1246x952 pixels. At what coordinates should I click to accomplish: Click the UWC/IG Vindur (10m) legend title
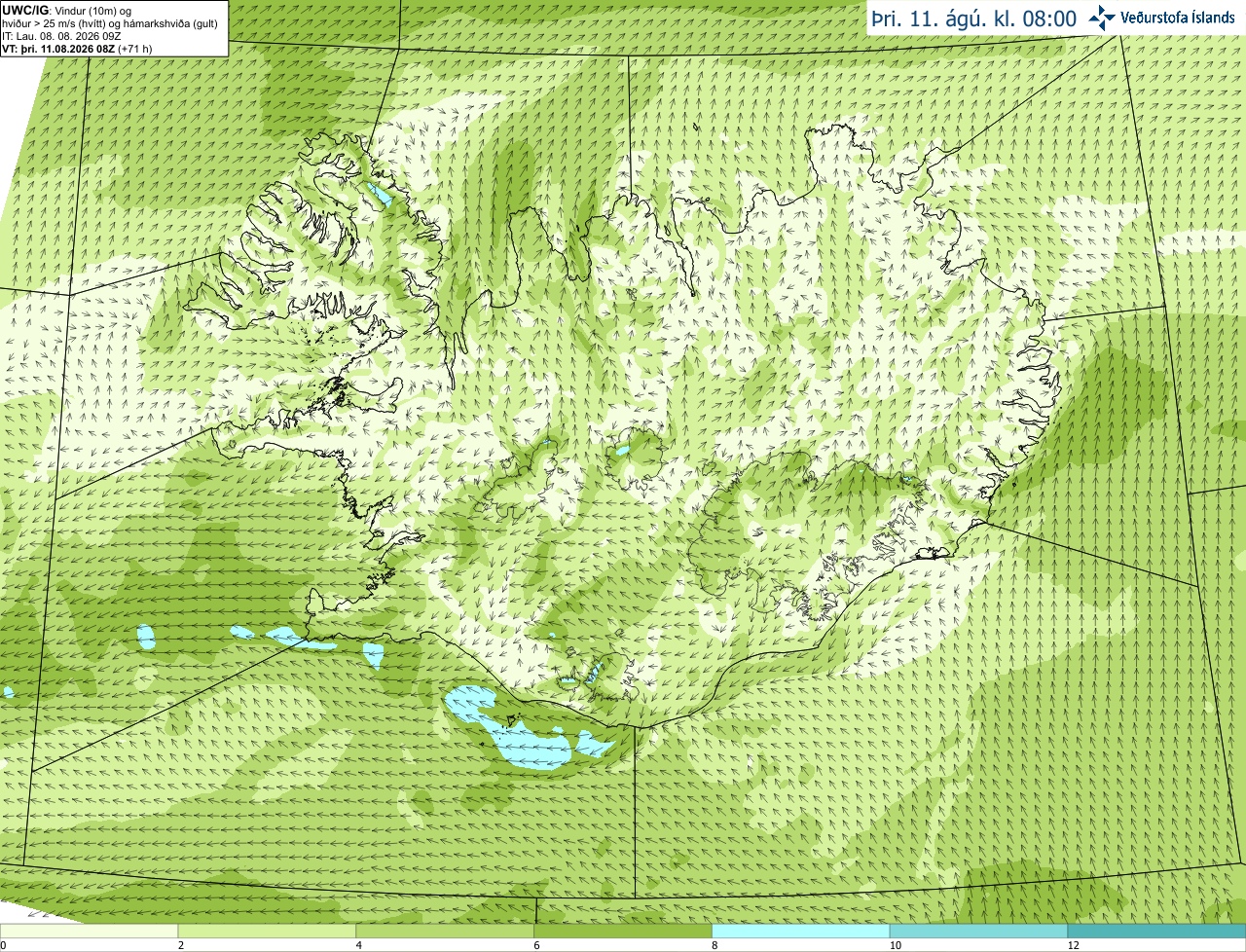coord(66,10)
